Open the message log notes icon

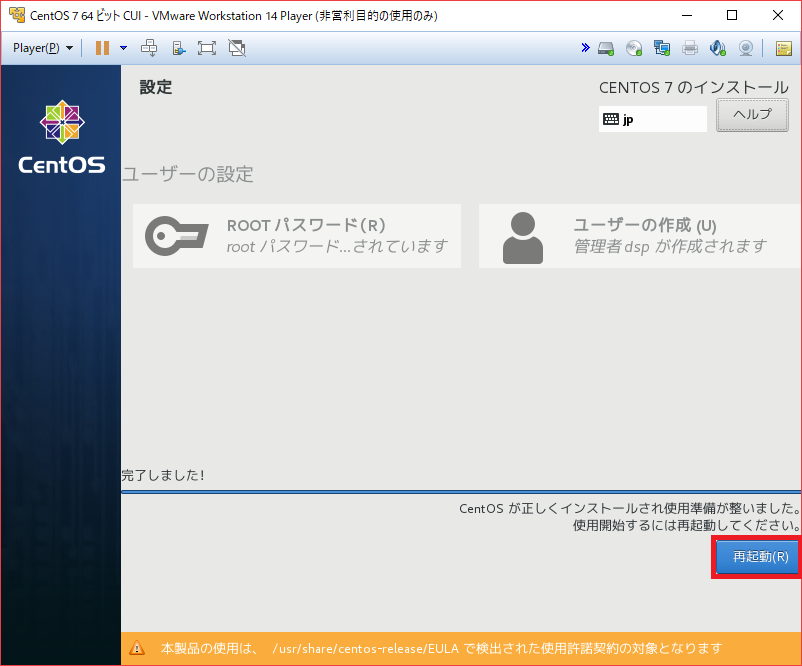pyautogui.click(x=784, y=49)
